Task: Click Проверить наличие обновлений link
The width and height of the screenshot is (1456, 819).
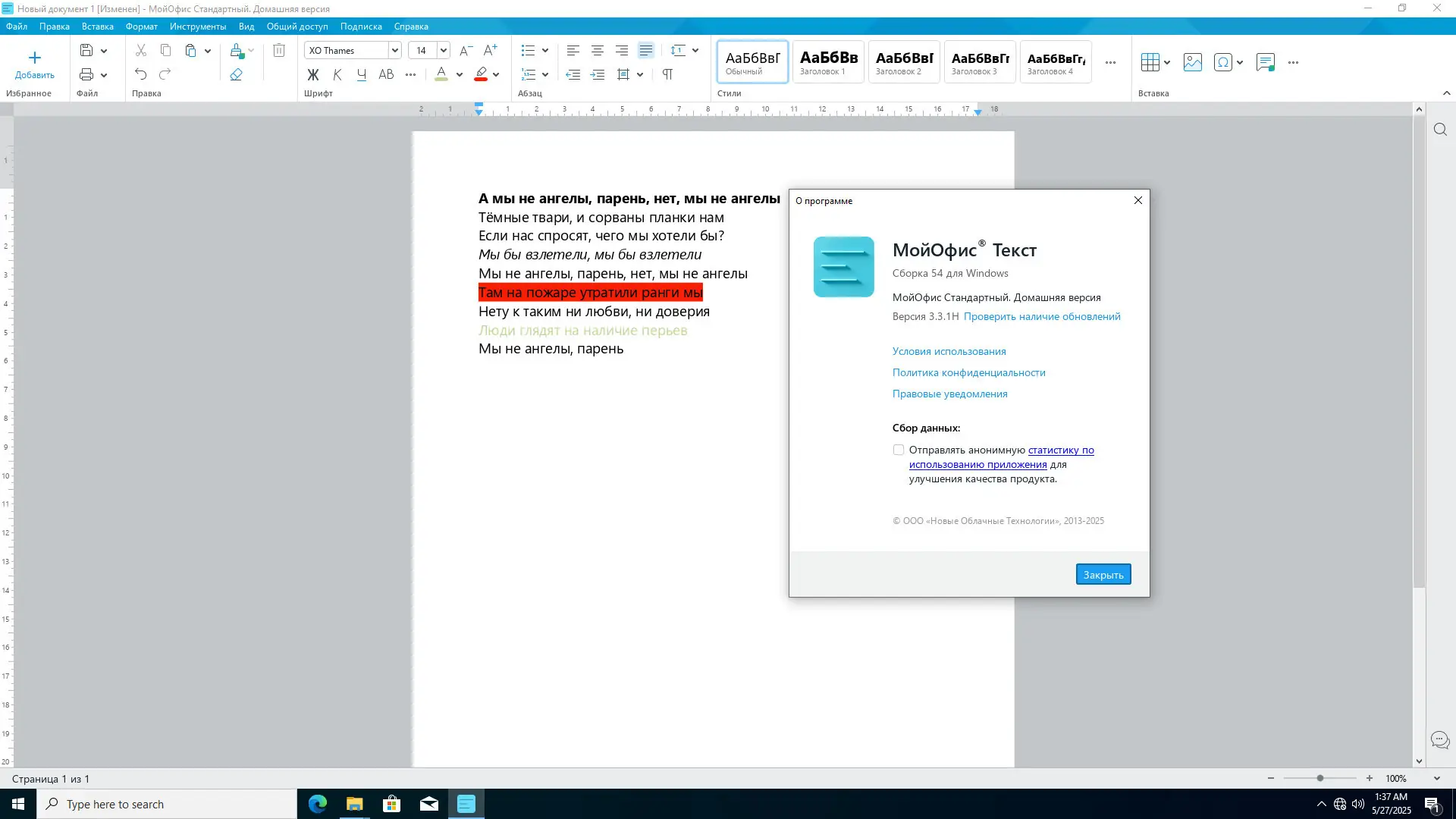Action: point(1042,316)
